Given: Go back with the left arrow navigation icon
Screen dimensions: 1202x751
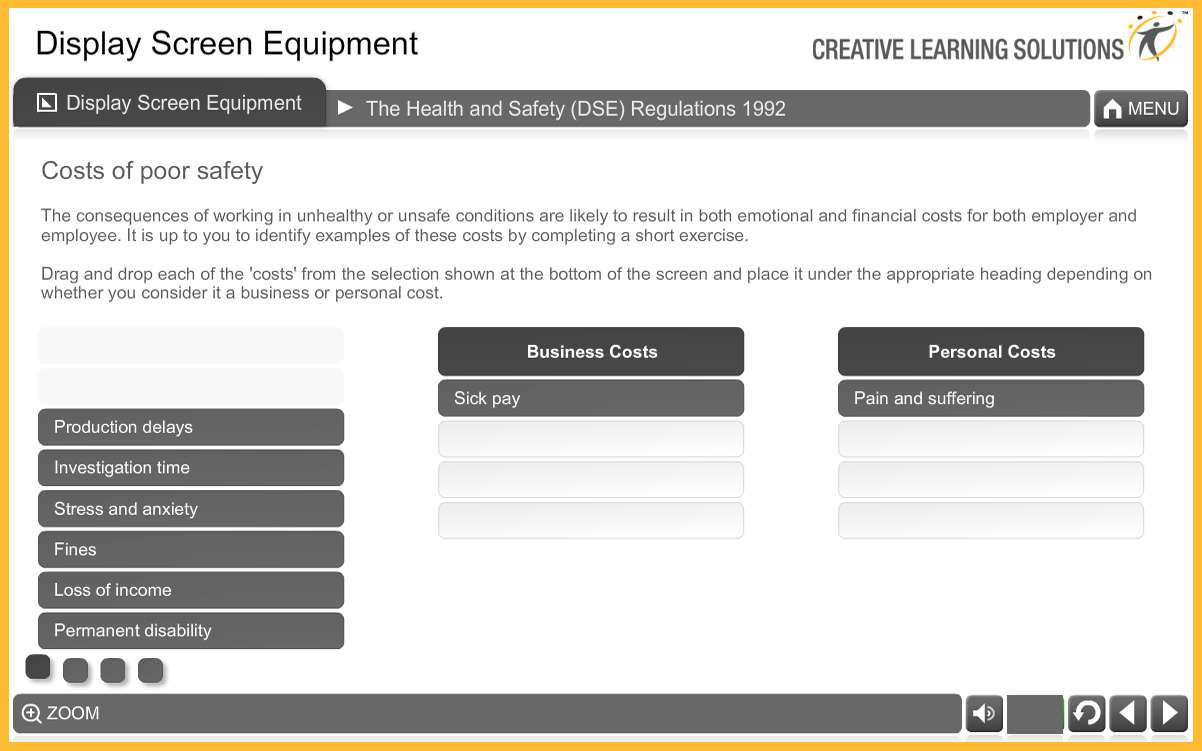Looking at the screenshot, I should pos(1129,713).
